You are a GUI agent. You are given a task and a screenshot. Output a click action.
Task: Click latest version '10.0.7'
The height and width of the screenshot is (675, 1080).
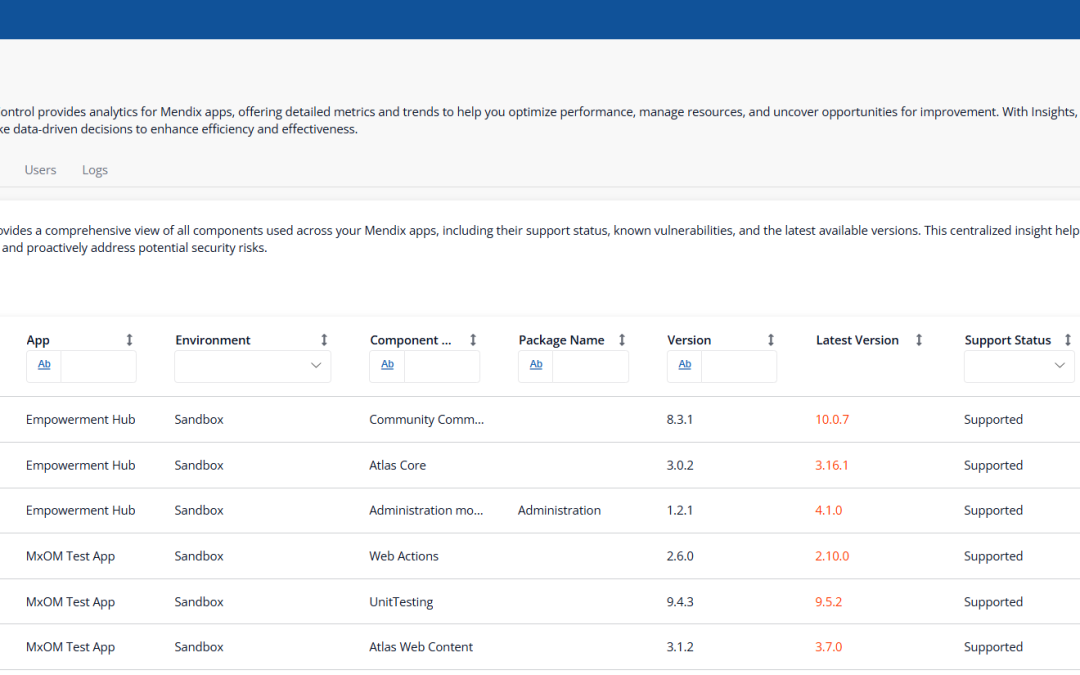click(832, 419)
